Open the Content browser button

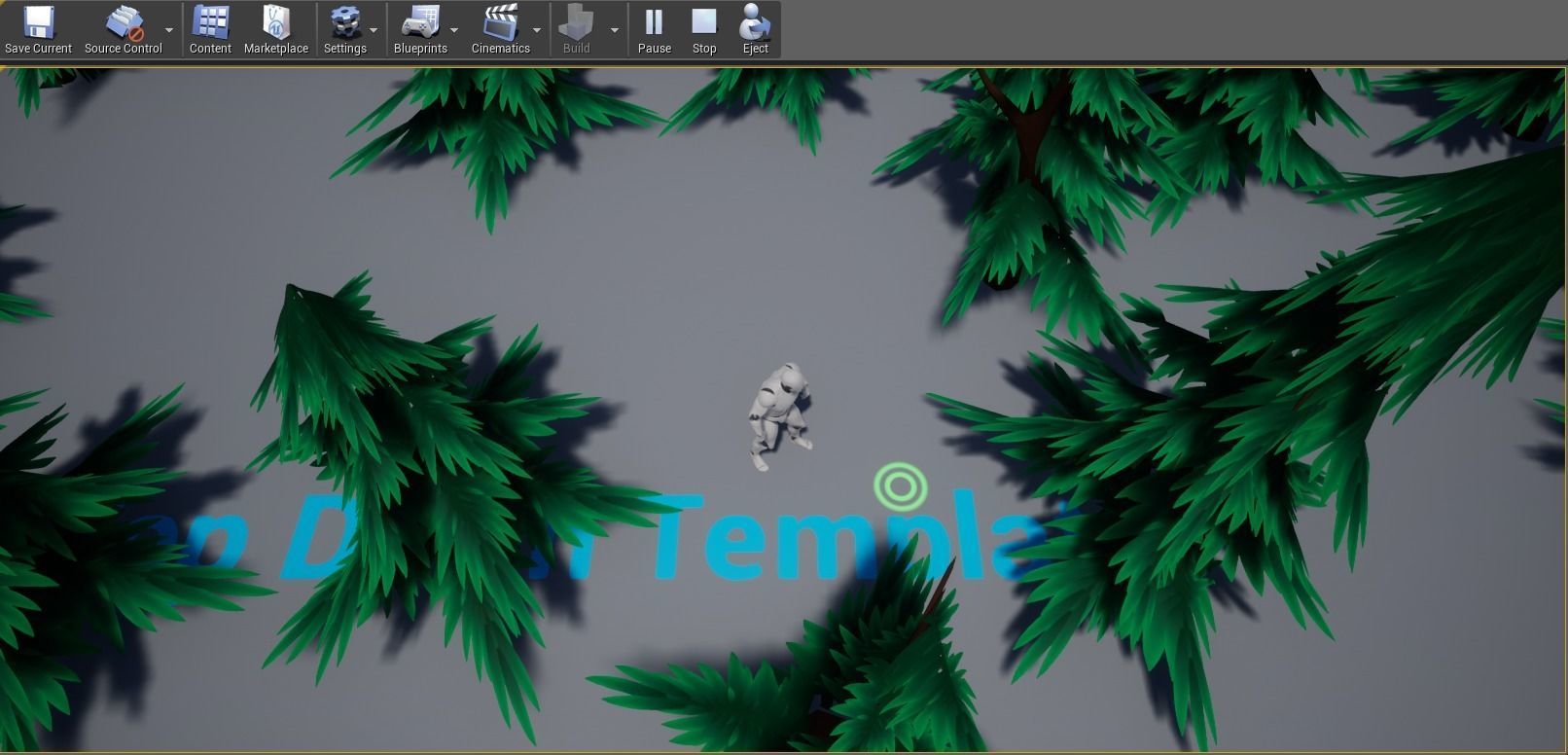point(210,30)
